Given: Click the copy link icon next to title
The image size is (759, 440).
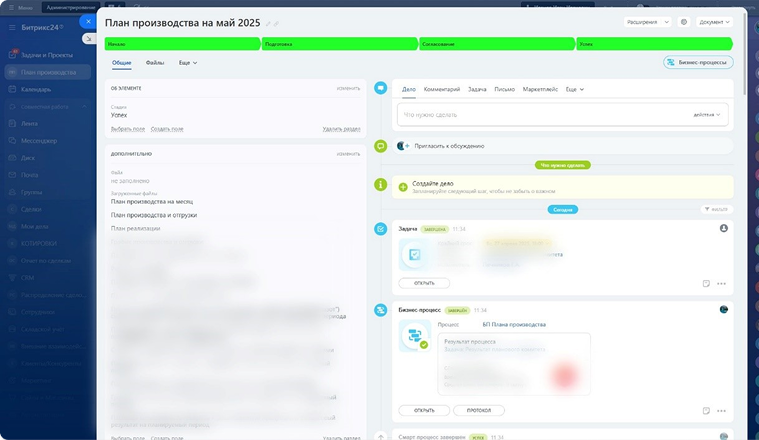Looking at the screenshot, I should click(x=278, y=22).
